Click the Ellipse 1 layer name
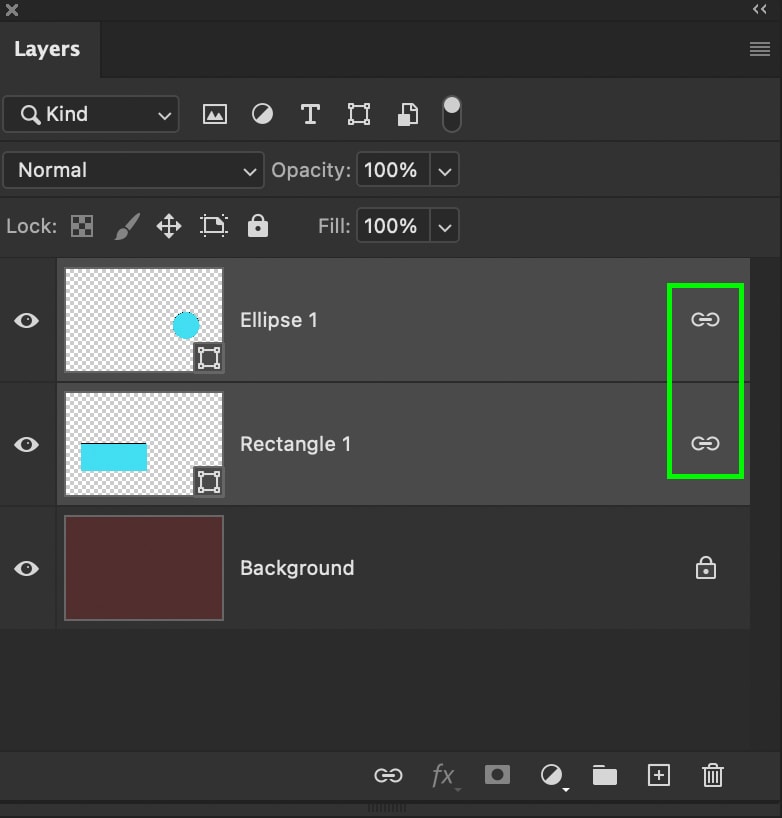The height and width of the screenshot is (818, 782). coord(279,320)
